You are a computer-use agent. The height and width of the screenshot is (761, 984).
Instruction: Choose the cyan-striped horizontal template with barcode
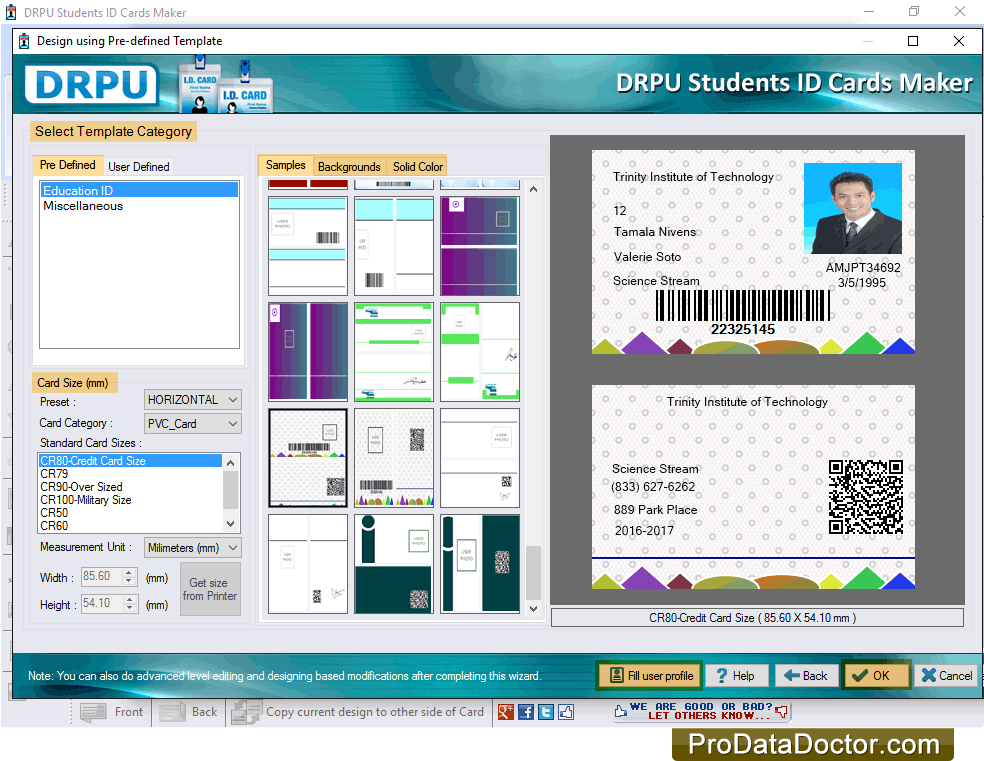pyautogui.click(x=308, y=246)
